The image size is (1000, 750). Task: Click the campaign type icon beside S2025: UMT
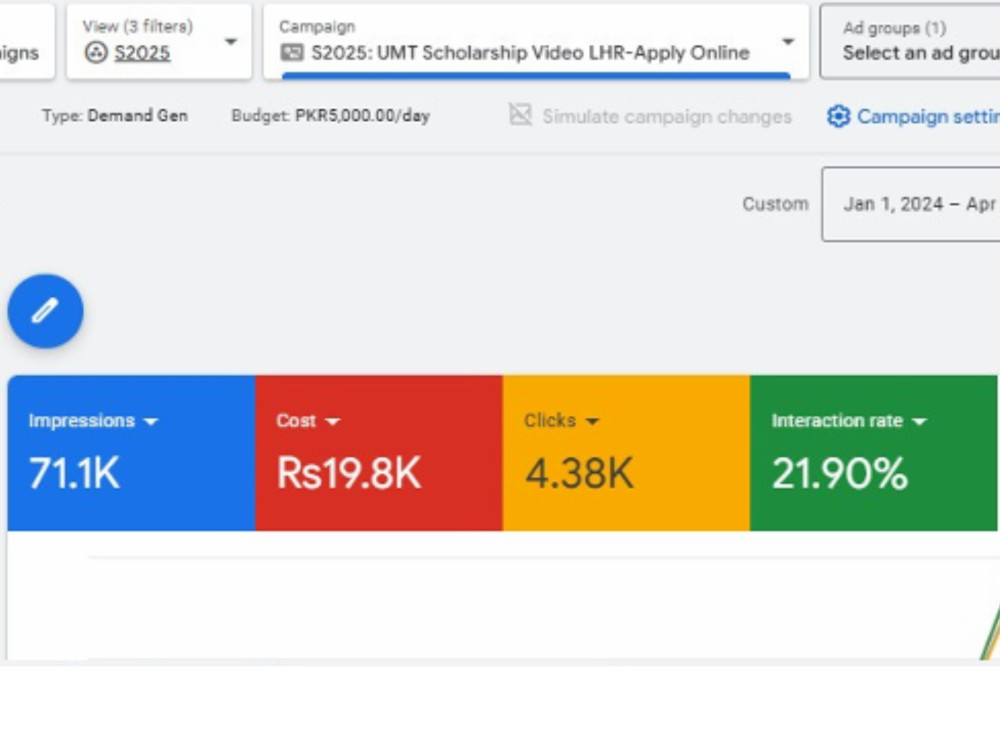click(x=292, y=52)
